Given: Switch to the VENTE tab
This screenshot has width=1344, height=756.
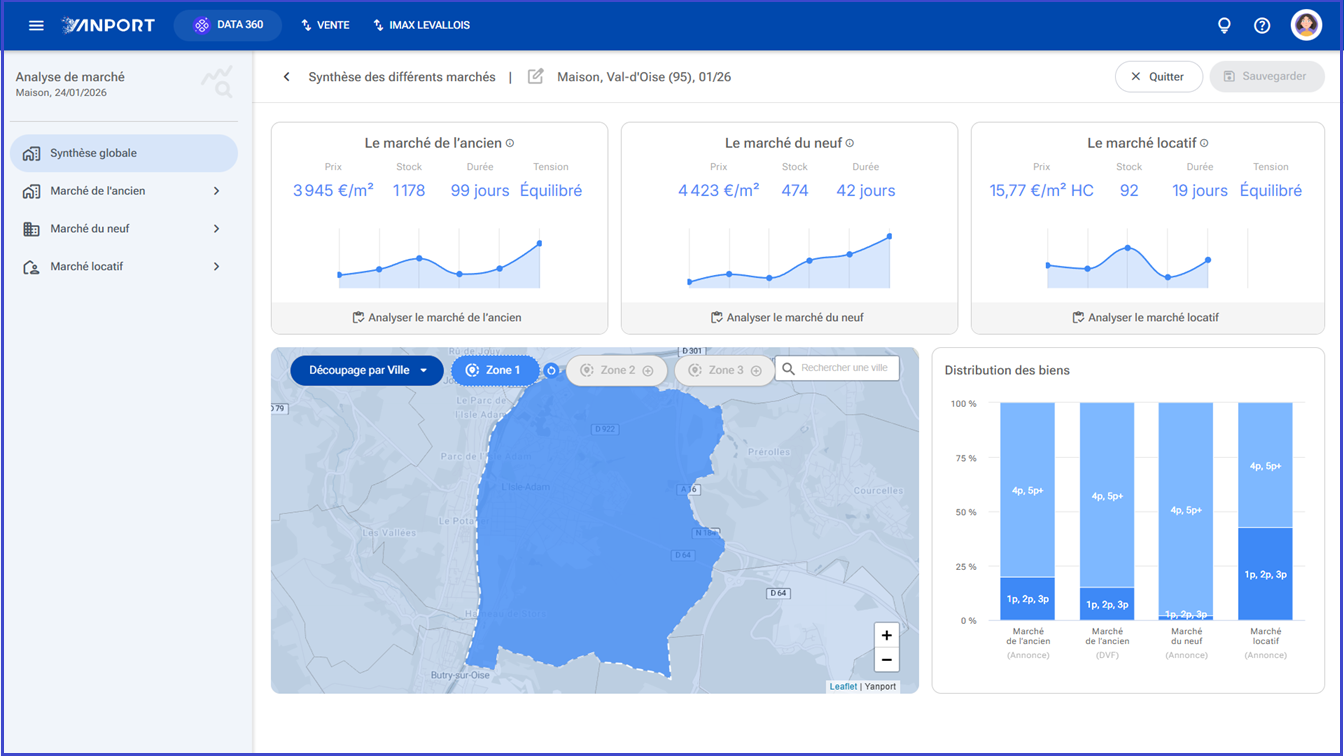Looking at the screenshot, I should click(325, 25).
